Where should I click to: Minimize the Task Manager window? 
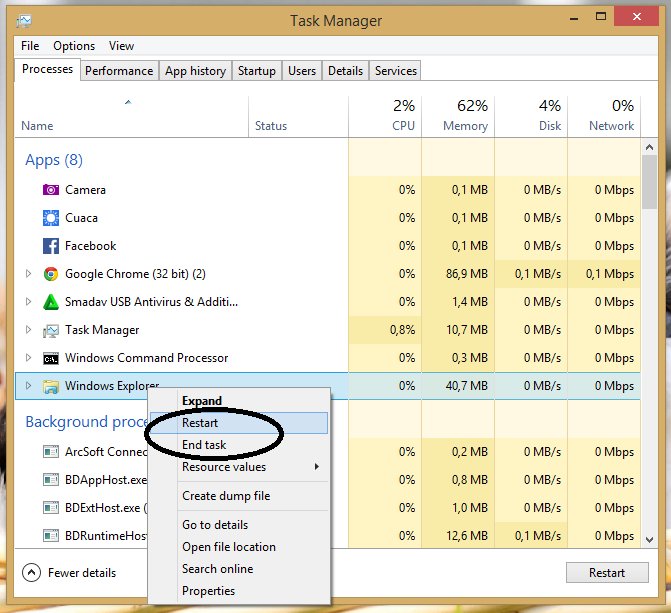click(574, 18)
